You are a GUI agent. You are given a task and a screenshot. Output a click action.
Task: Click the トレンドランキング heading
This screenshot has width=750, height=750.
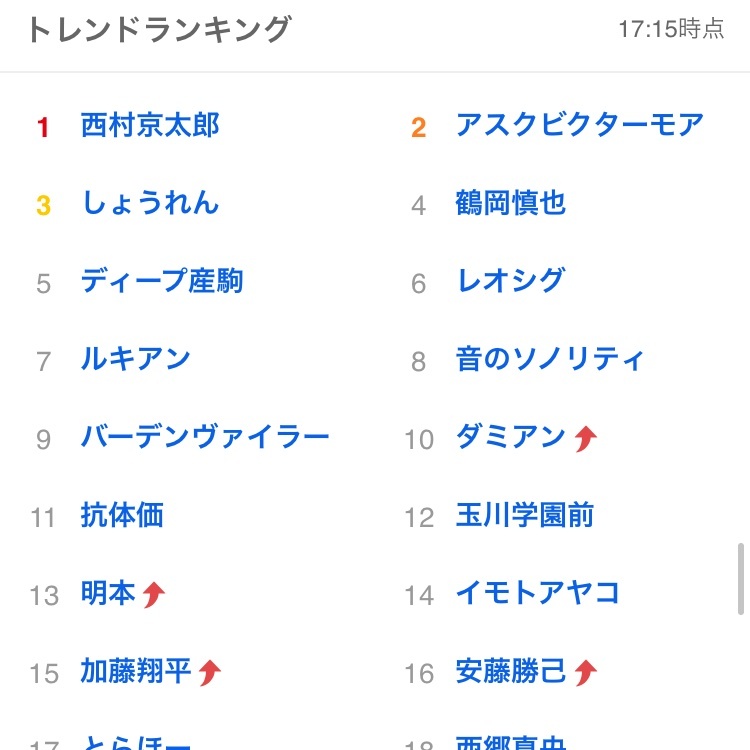(159, 29)
